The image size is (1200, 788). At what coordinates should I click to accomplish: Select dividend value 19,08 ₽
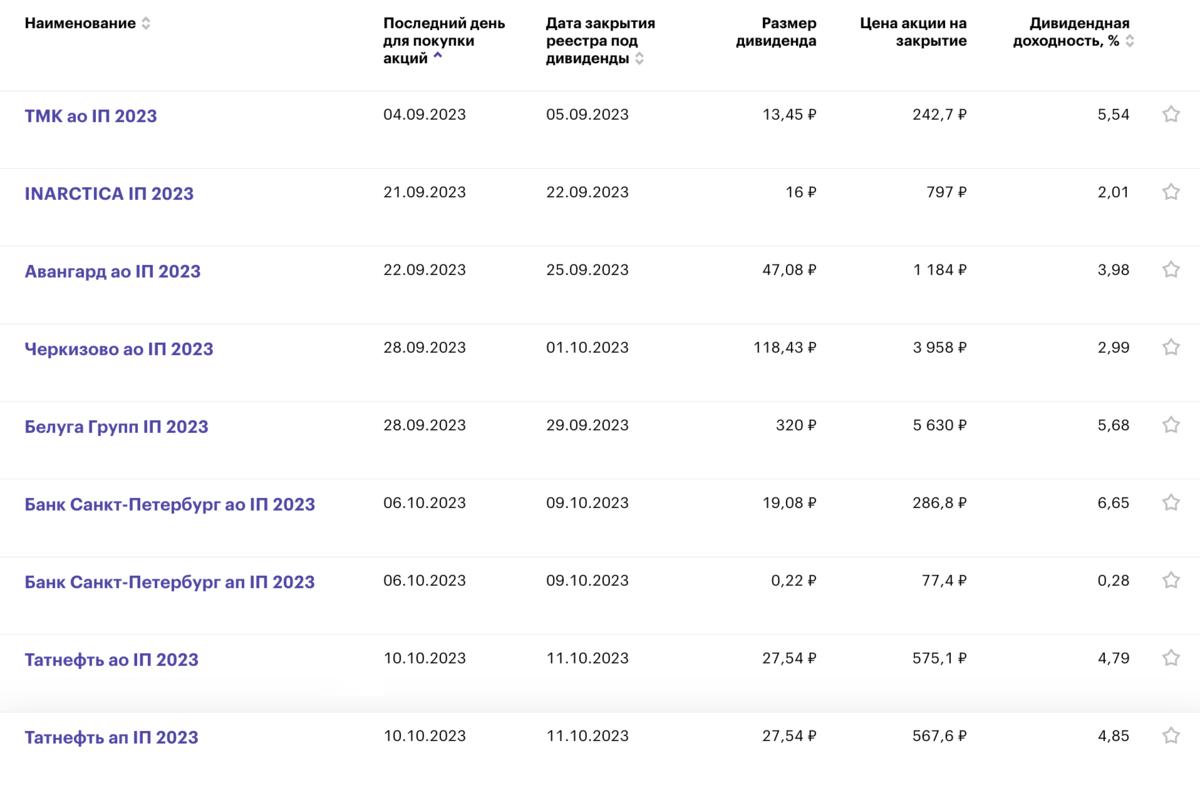click(789, 503)
